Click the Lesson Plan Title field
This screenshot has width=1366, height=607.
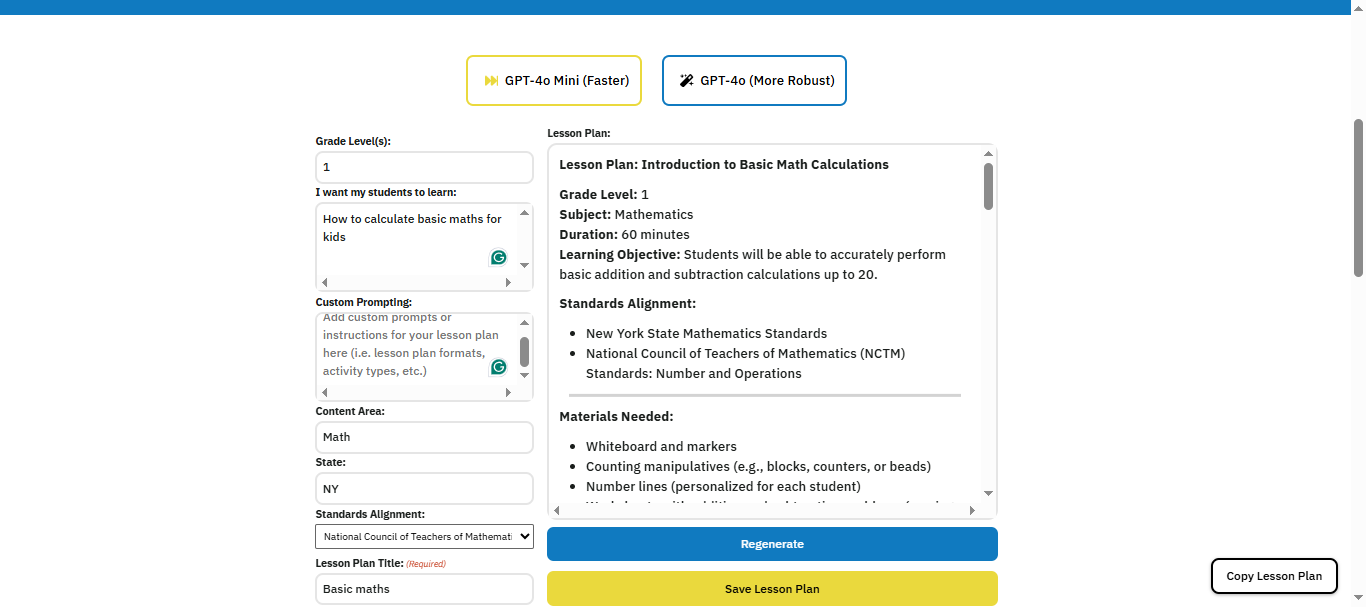point(424,588)
